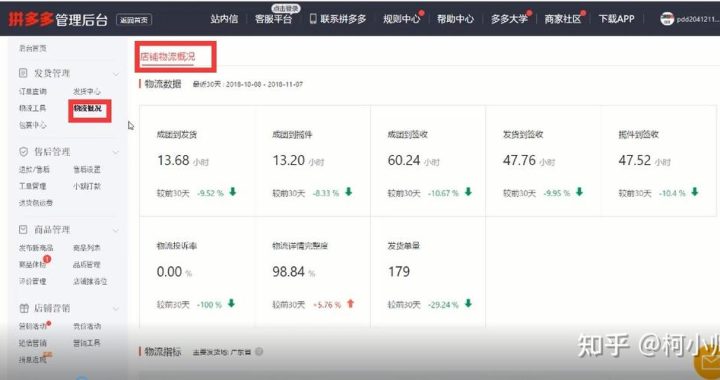The image size is (720, 380).
Task: Open 品质管理 in sidebar
Action: click(x=87, y=264)
